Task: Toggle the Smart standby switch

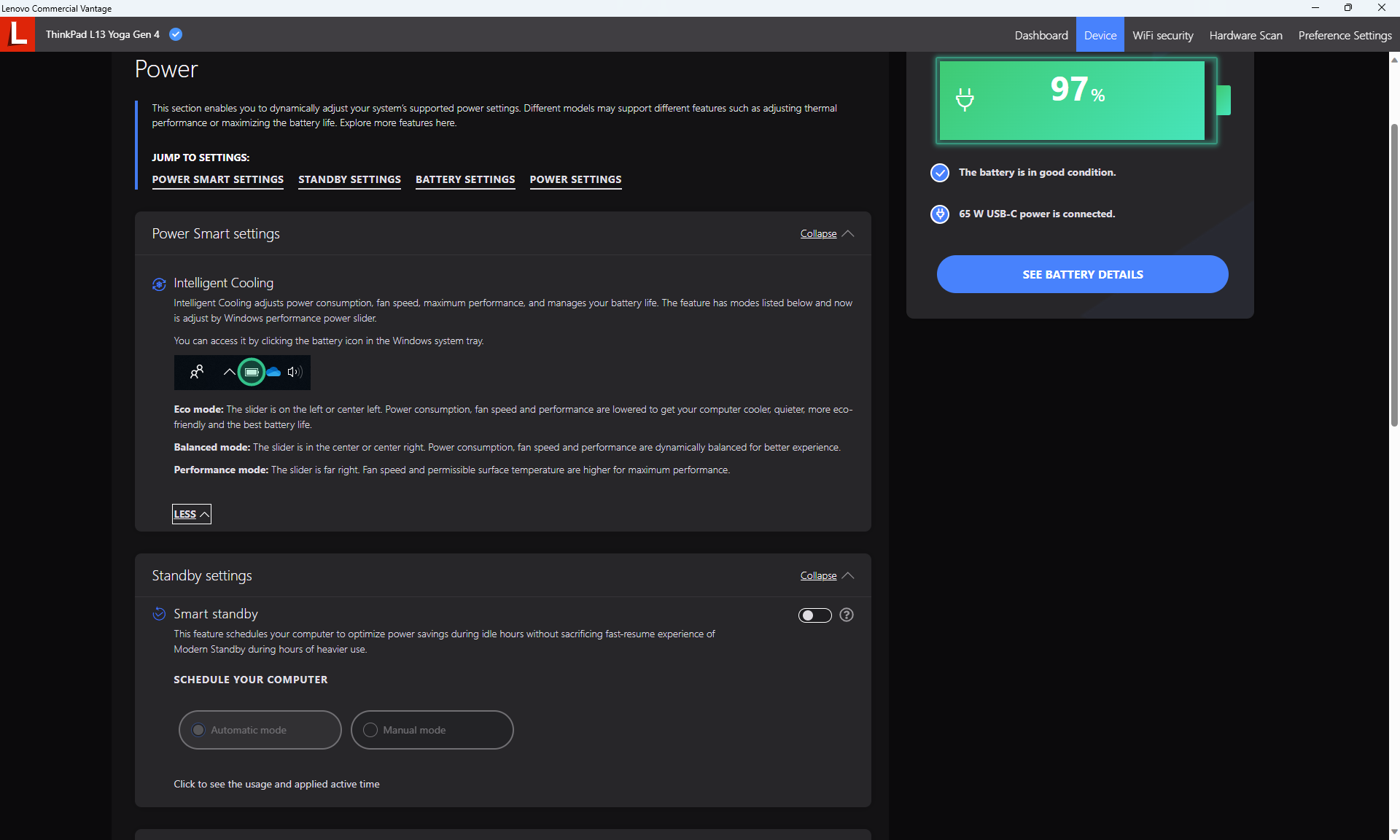Action: pos(815,615)
